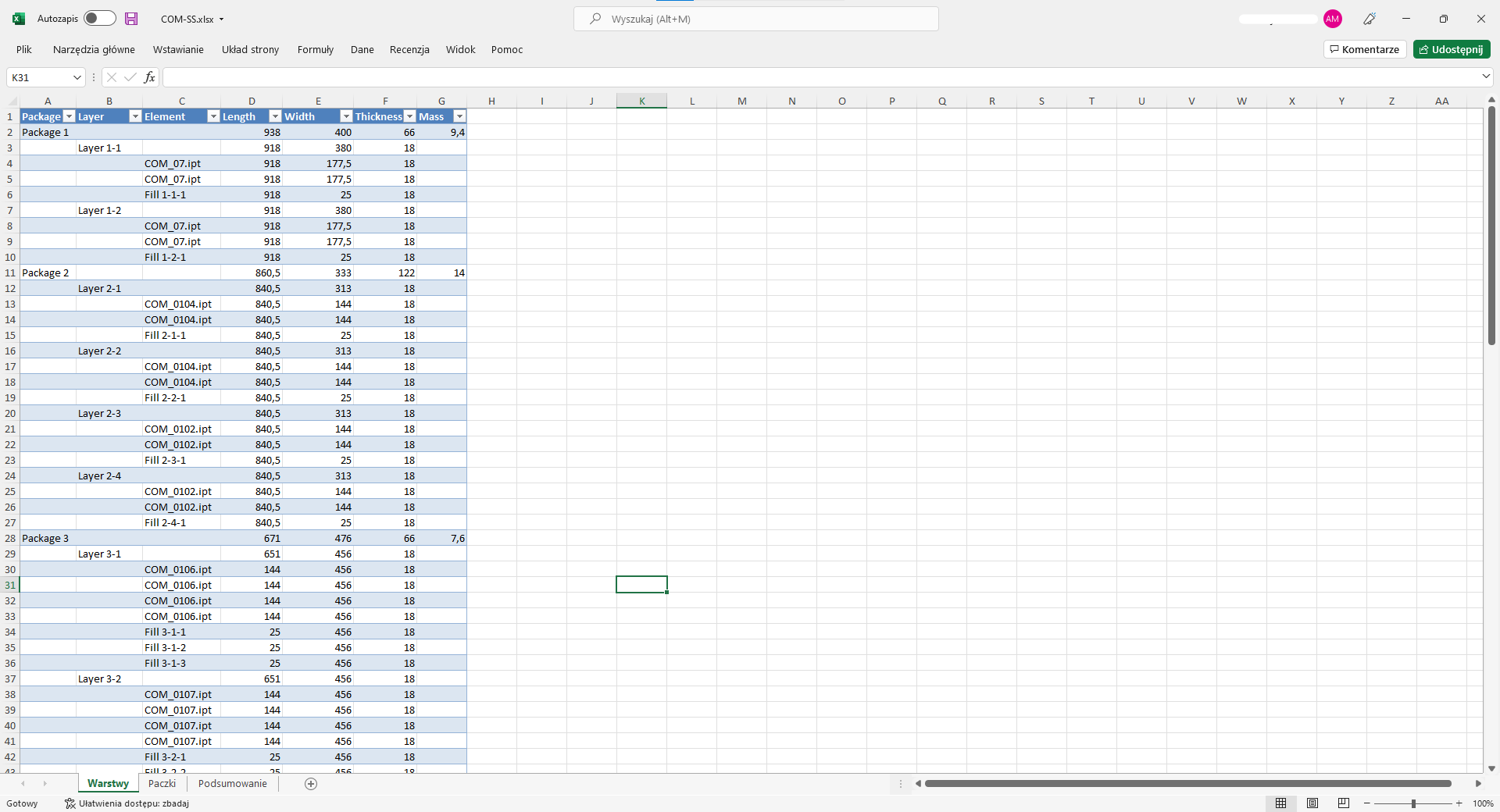Screen dimensions: 1500x812
Task: Open the Package column filter dropdown
Action: (x=69, y=116)
